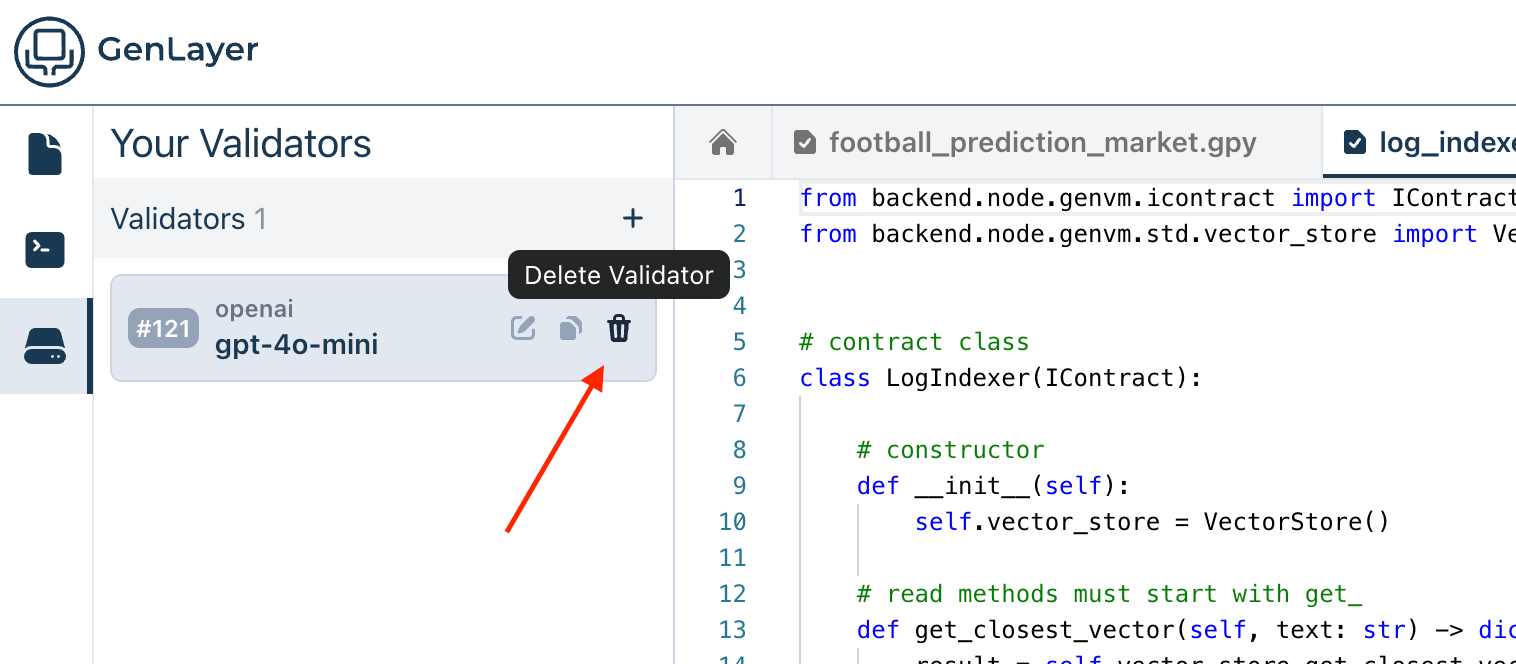Click the GenLayer brand name text
Image resolution: width=1516 pixels, height=664 pixels.
click(x=178, y=50)
